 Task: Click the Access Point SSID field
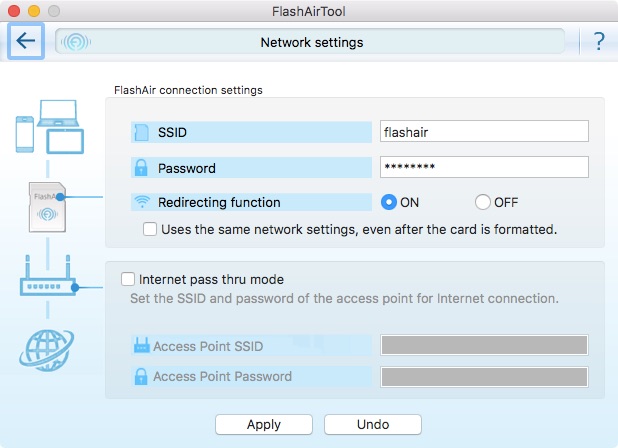tap(484, 345)
